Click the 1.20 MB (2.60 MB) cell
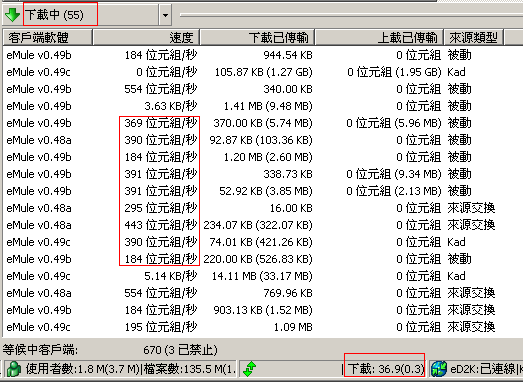The image size is (523, 382). [x=268, y=157]
